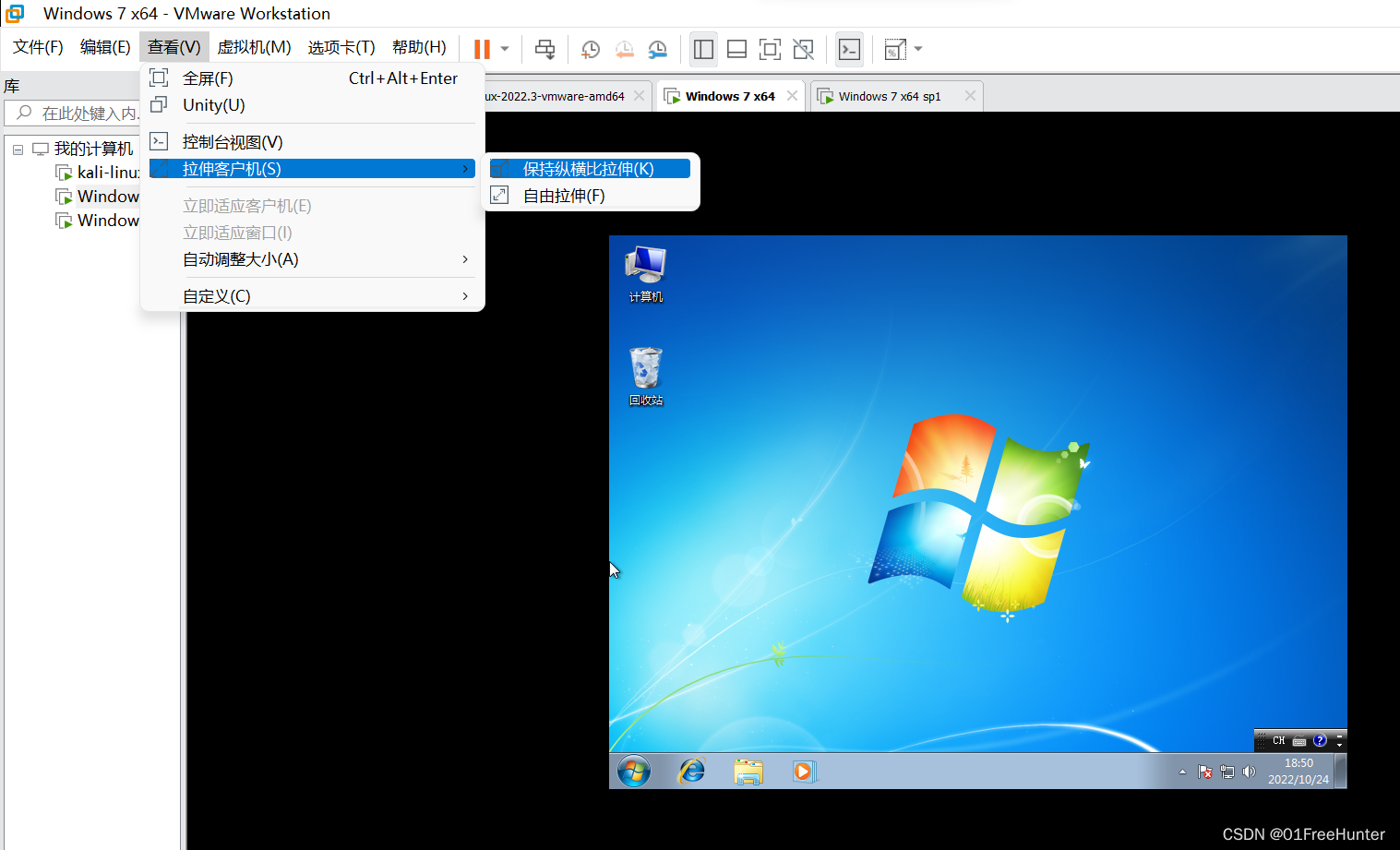Toggle the library sidebar panel
The height and width of the screenshot is (850, 1400).
pos(703,48)
